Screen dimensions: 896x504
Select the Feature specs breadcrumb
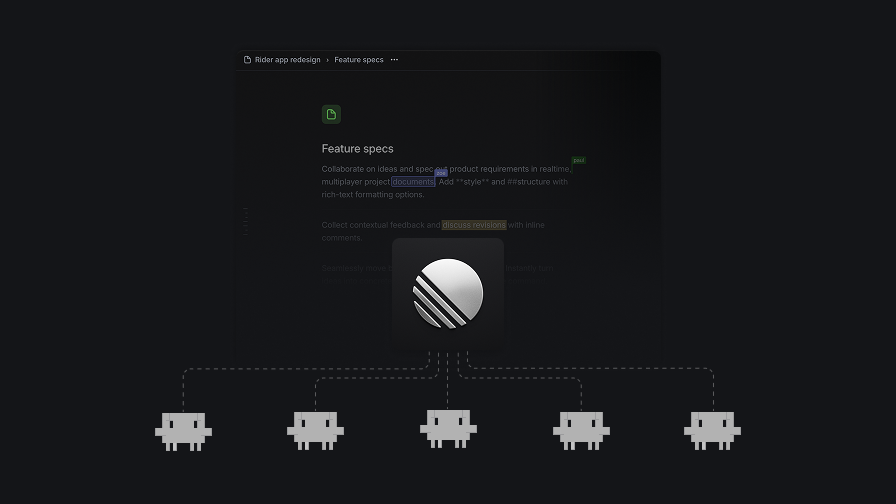tap(359, 59)
